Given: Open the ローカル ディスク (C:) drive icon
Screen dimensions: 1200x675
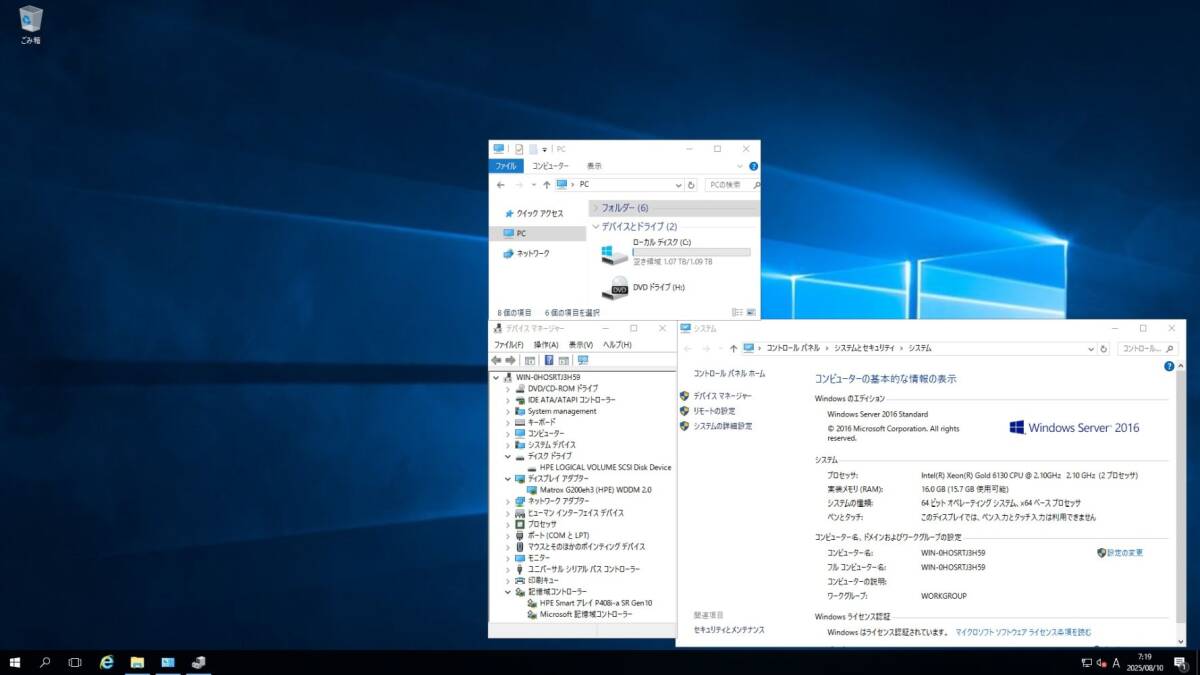Looking at the screenshot, I should [614, 254].
